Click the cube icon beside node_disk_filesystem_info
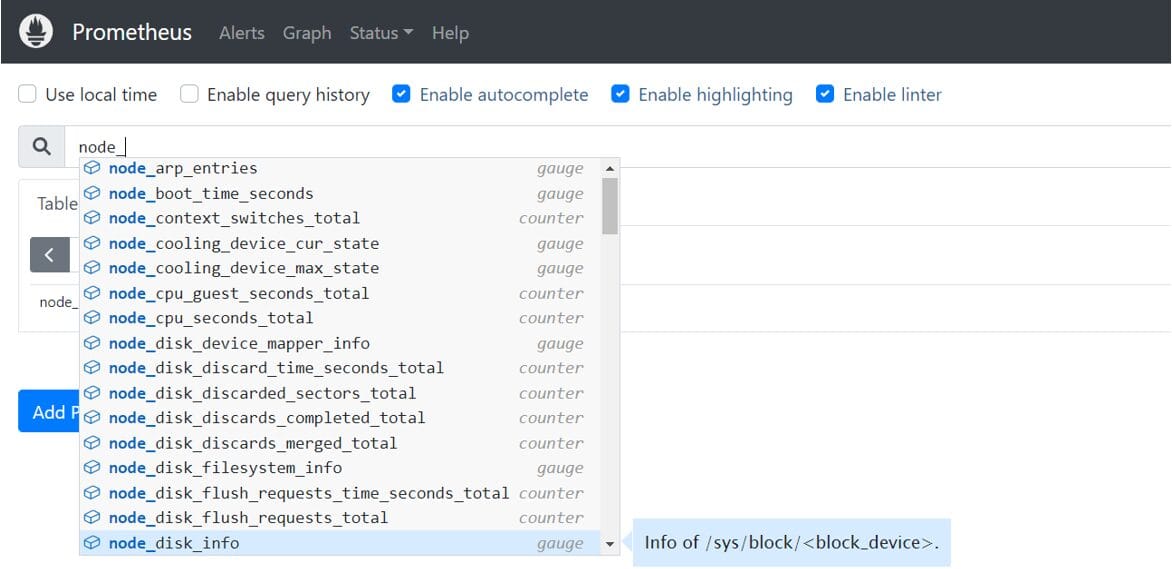 tap(92, 468)
